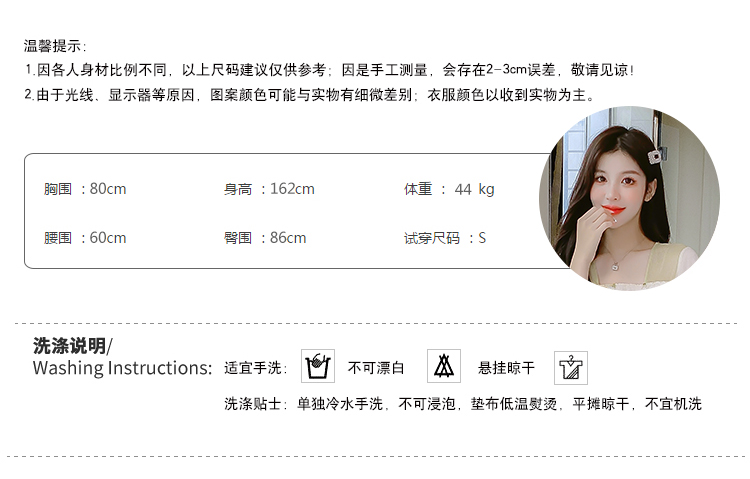Click the 胸围 80cm measurement
Screen dimensions: 750x479
click(x=85, y=189)
